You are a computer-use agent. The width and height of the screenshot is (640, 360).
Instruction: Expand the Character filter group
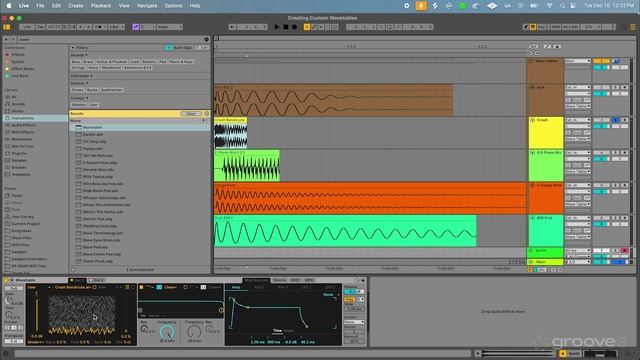(82, 76)
